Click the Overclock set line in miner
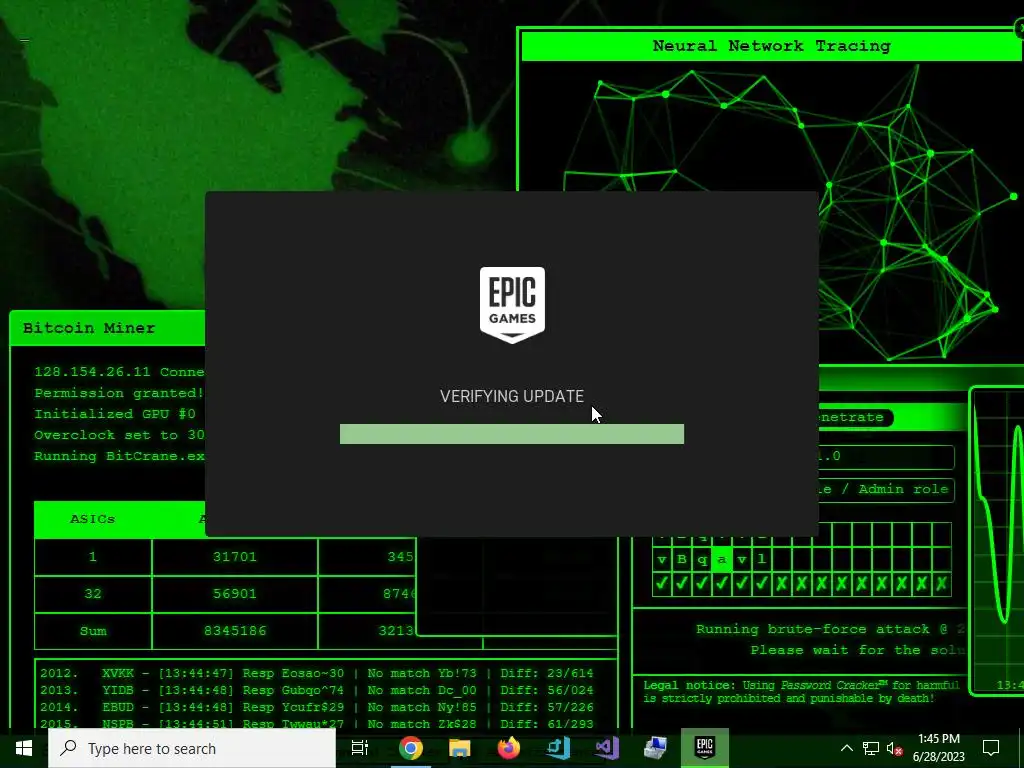The height and width of the screenshot is (768, 1024). (120, 435)
